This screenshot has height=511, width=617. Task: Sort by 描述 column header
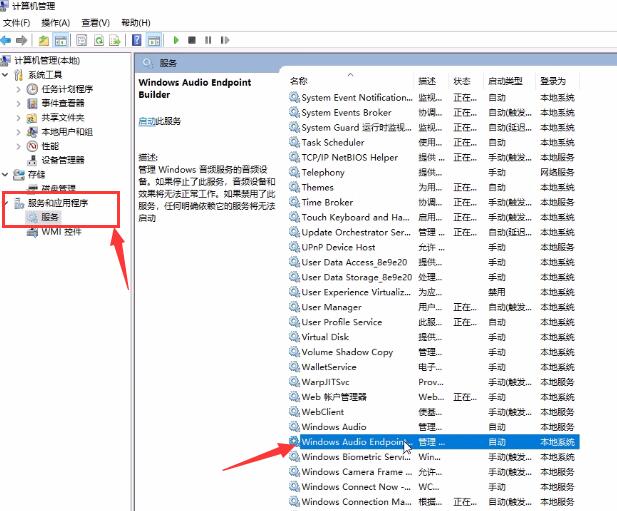pos(427,81)
